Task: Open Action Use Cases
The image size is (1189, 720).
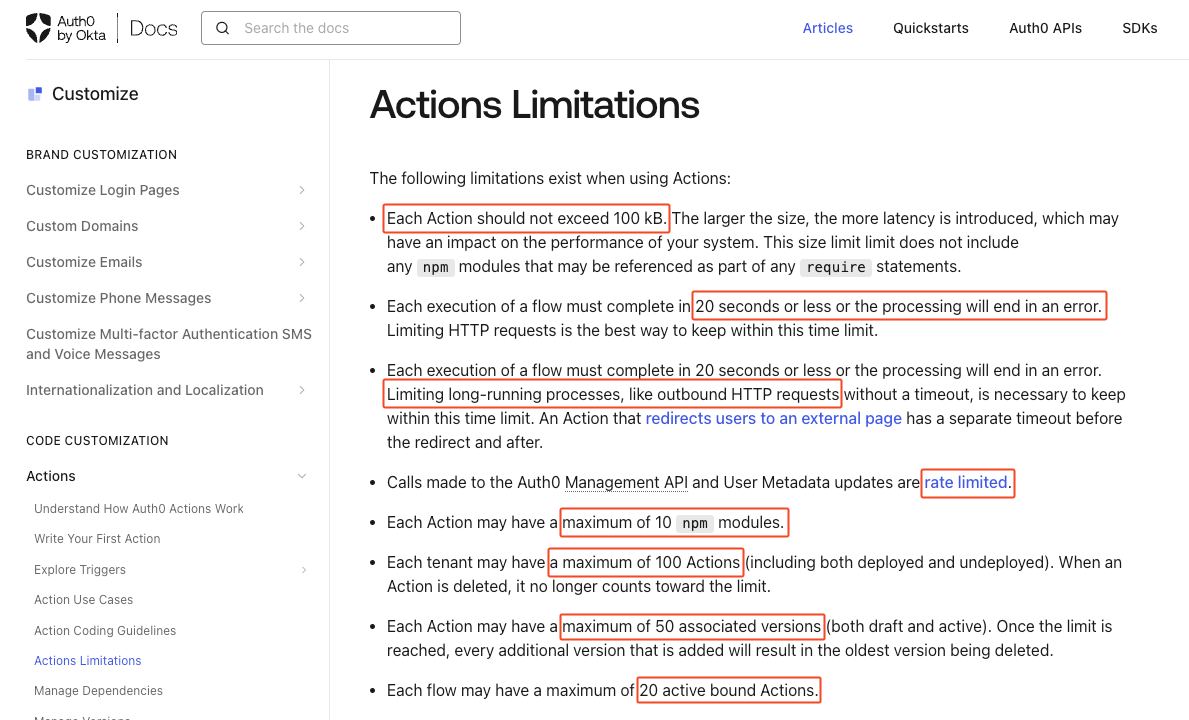Action: tap(83, 599)
